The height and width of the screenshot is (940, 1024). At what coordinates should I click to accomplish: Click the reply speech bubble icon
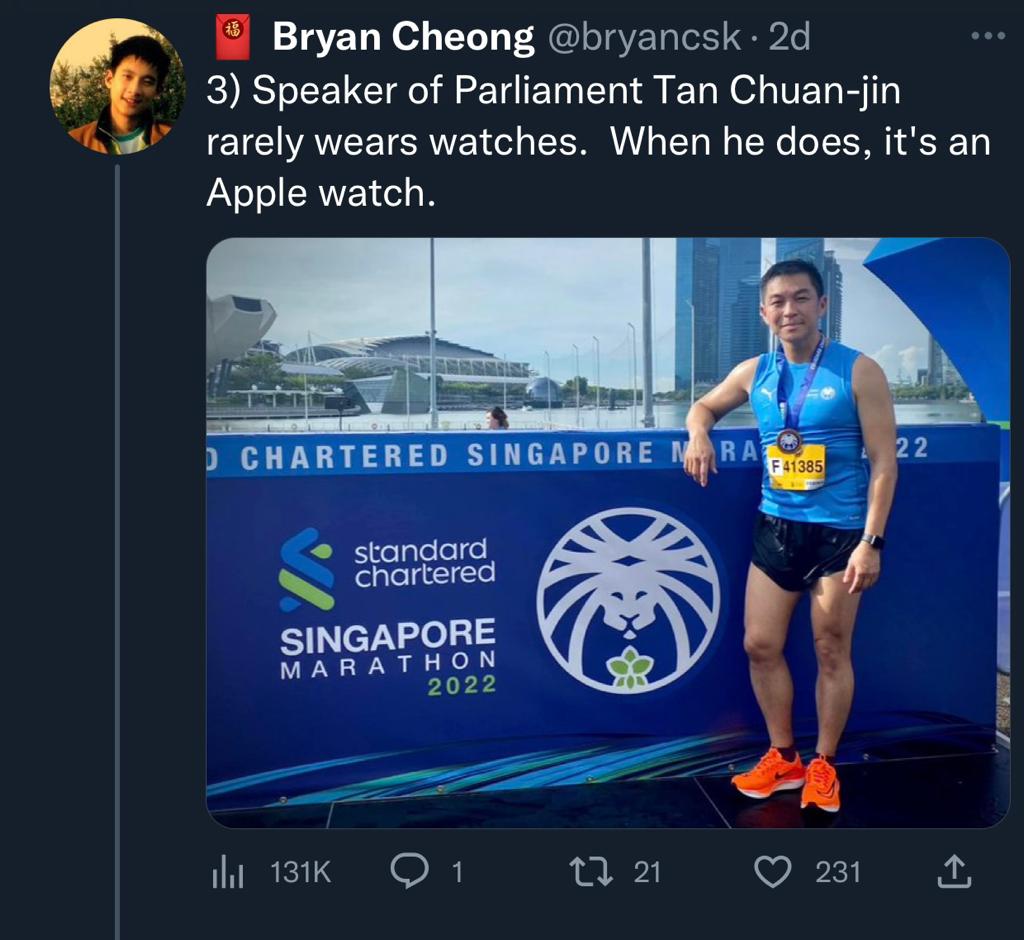pos(409,871)
